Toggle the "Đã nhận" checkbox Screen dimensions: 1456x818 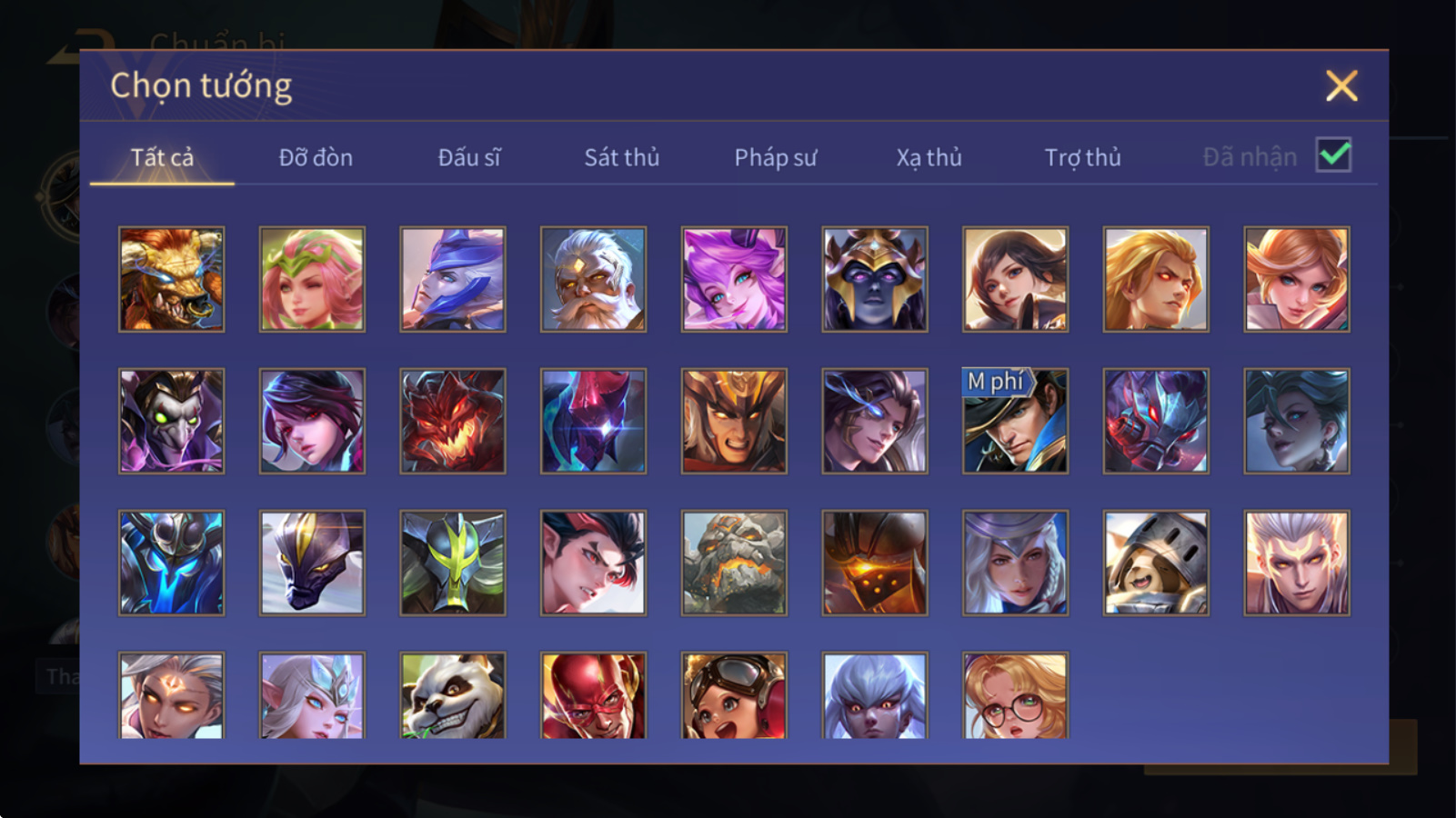point(1334,155)
